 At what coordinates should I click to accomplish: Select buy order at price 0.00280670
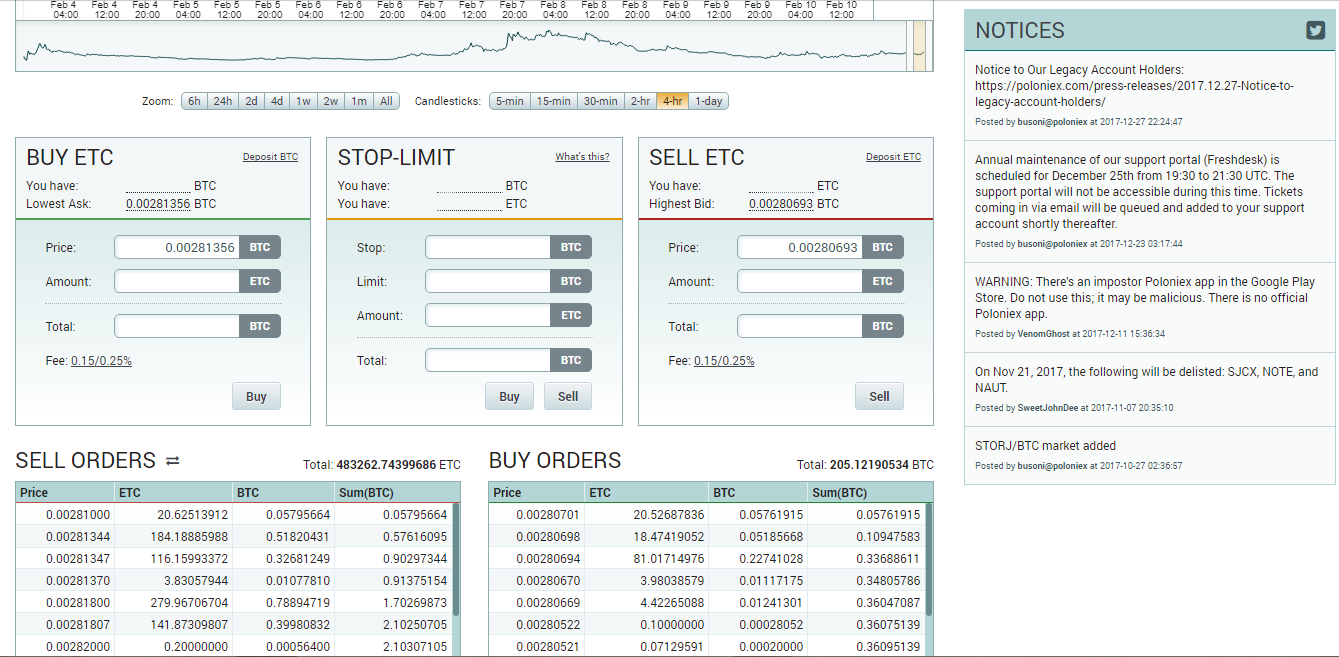(706, 580)
